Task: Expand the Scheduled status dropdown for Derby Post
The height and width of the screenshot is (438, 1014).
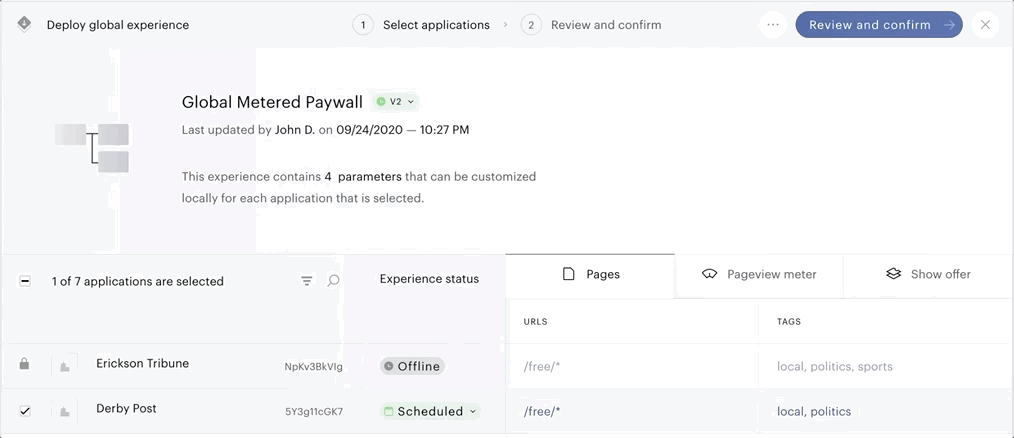Action: click(430, 411)
